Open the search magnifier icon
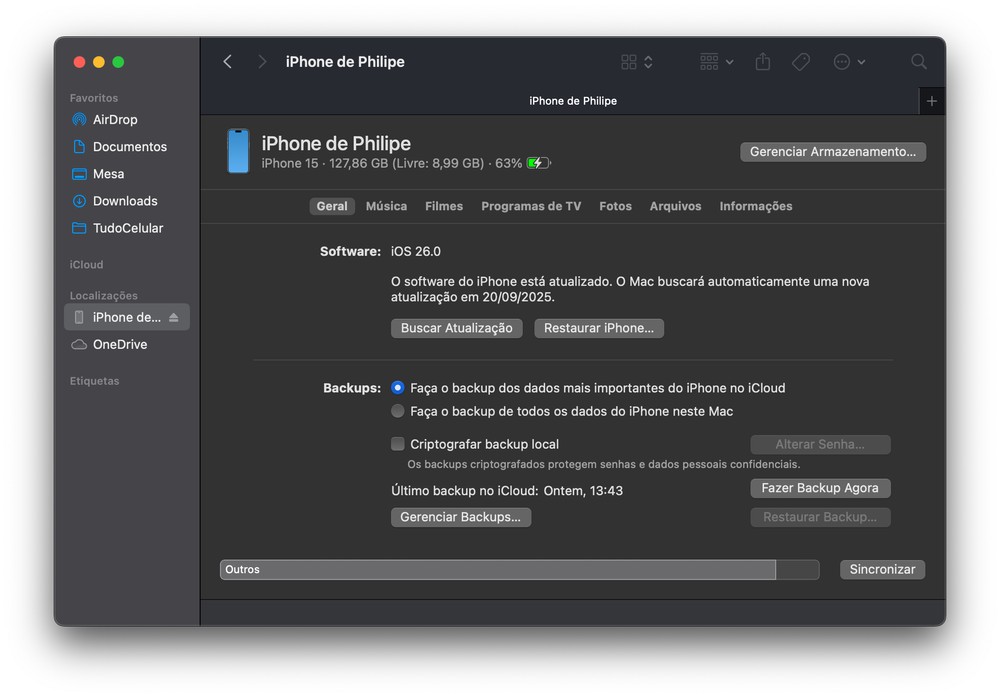 click(918, 62)
